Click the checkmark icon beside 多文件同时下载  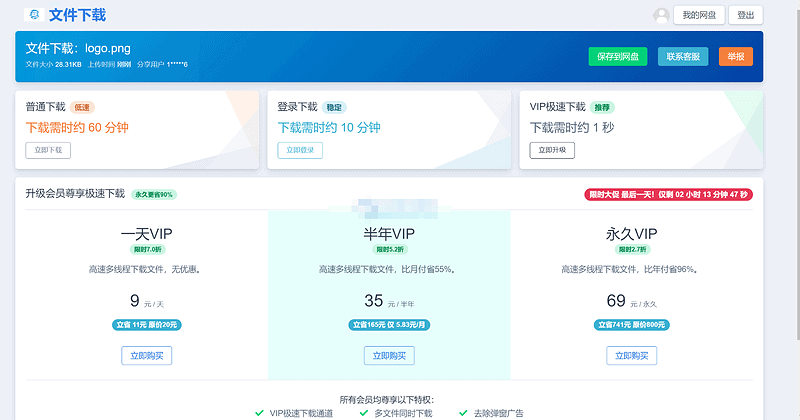pos(363,412)
